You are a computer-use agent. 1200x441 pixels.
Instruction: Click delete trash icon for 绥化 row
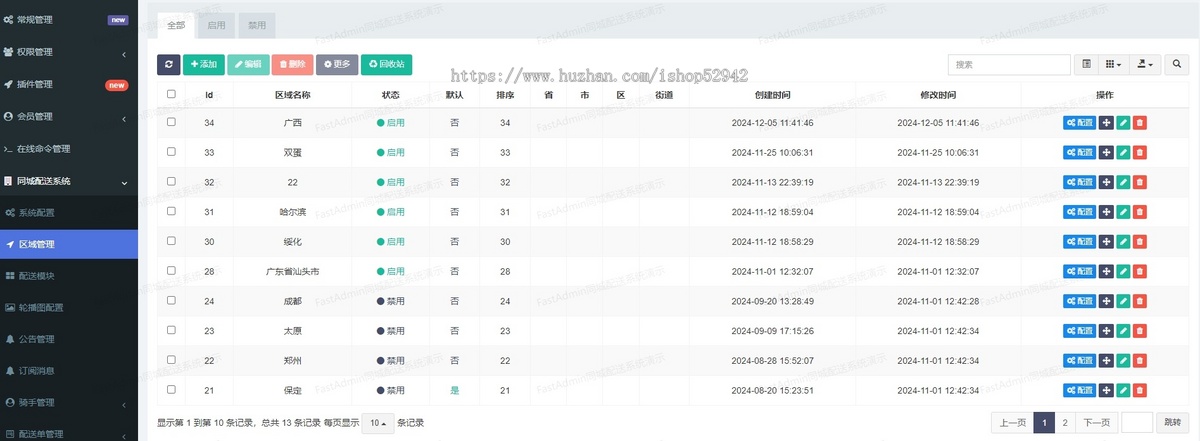pos(1140,242)
